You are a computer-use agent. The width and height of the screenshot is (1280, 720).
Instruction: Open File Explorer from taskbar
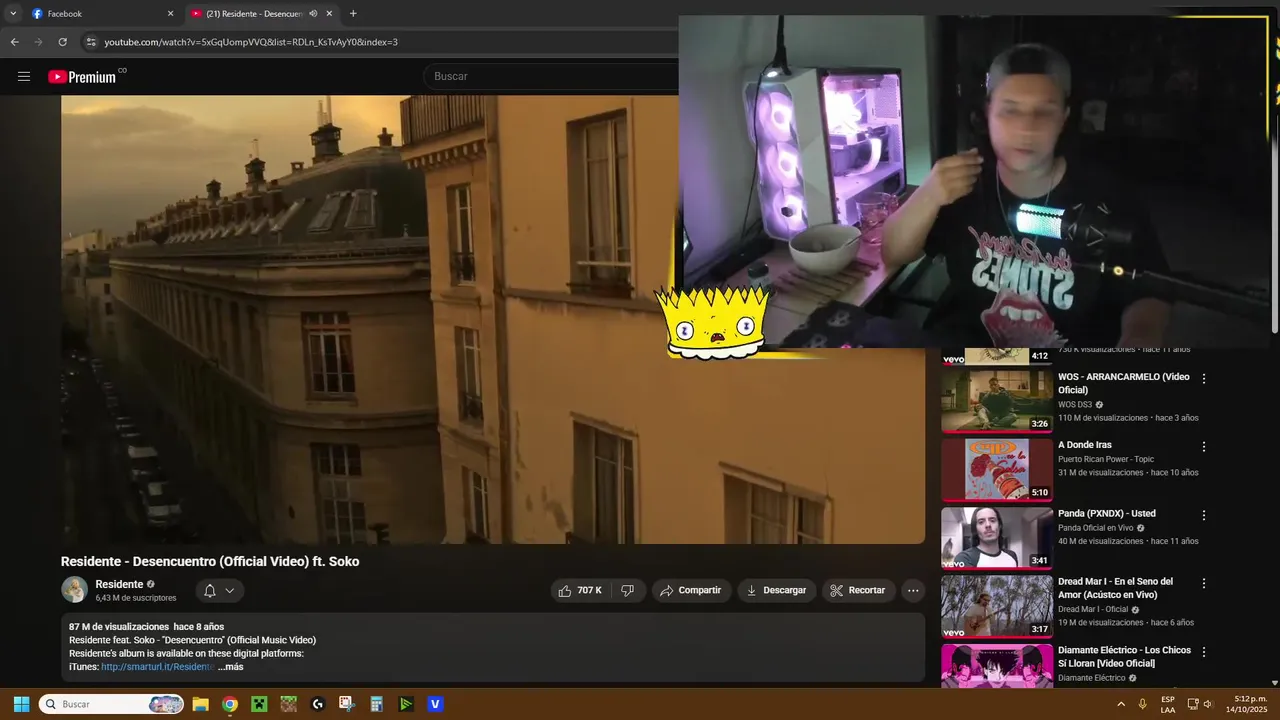pyautogui.click(x=200, y=704)
